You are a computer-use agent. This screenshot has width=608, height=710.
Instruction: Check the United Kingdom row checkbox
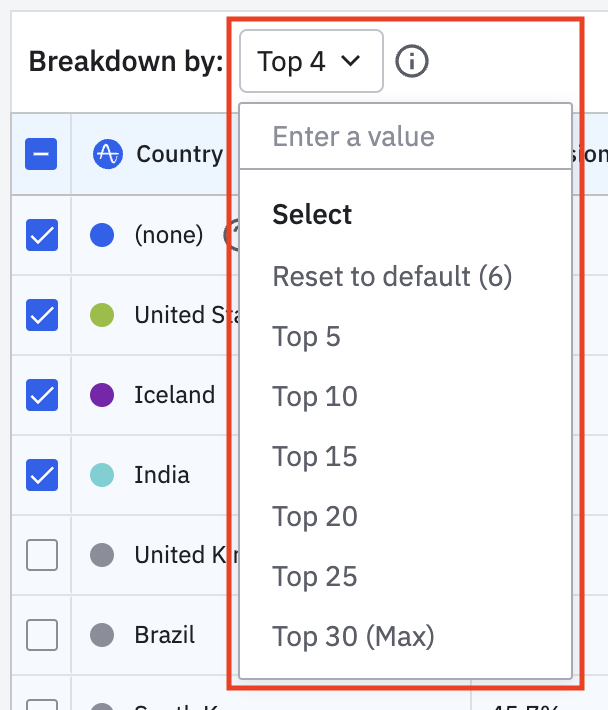41,554
